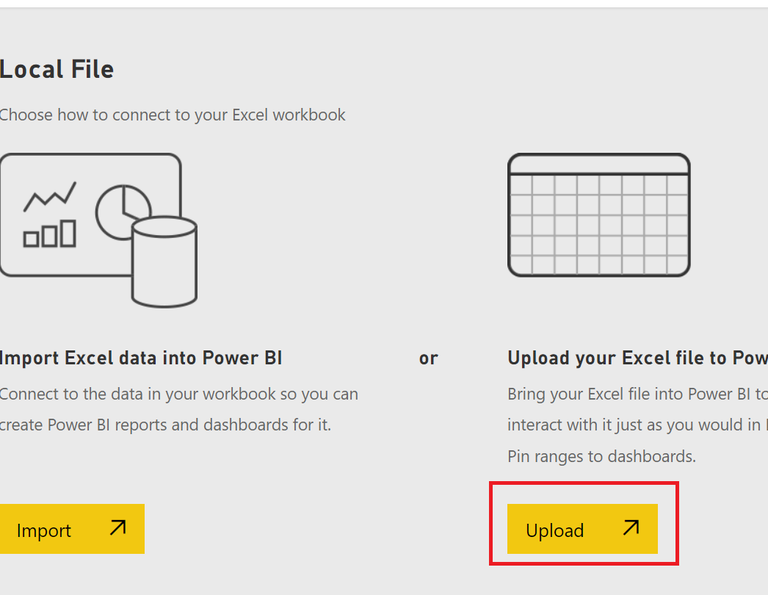Click 'create Power BI reports and dashboards' line

[x=165, y=425]
